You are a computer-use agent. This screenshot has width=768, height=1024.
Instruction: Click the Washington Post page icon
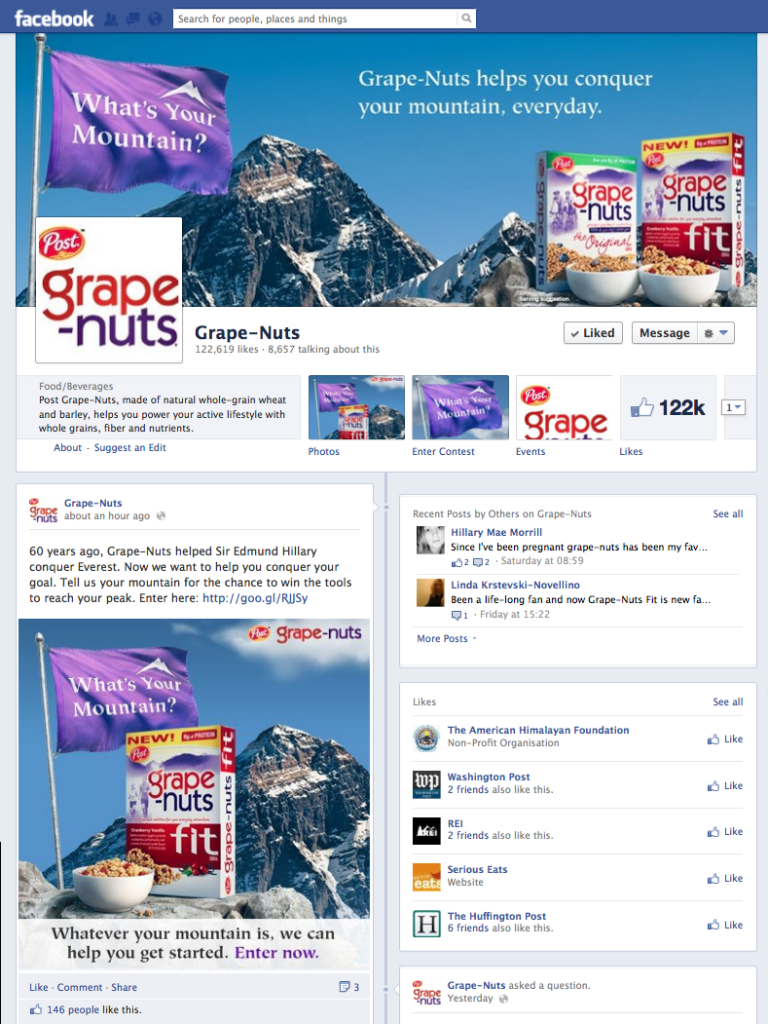tap(426, 784)
